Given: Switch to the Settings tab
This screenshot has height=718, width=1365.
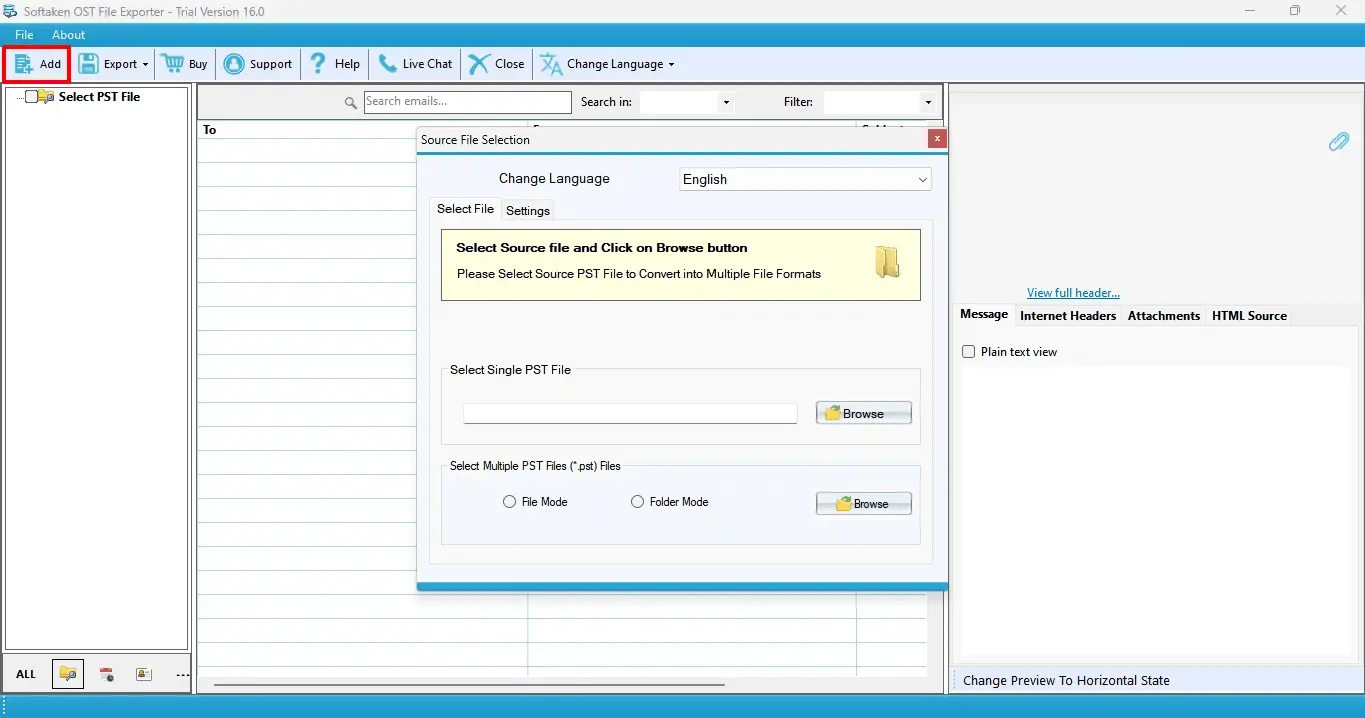Looking at the screenshot, I should click(x=528, y=210).
